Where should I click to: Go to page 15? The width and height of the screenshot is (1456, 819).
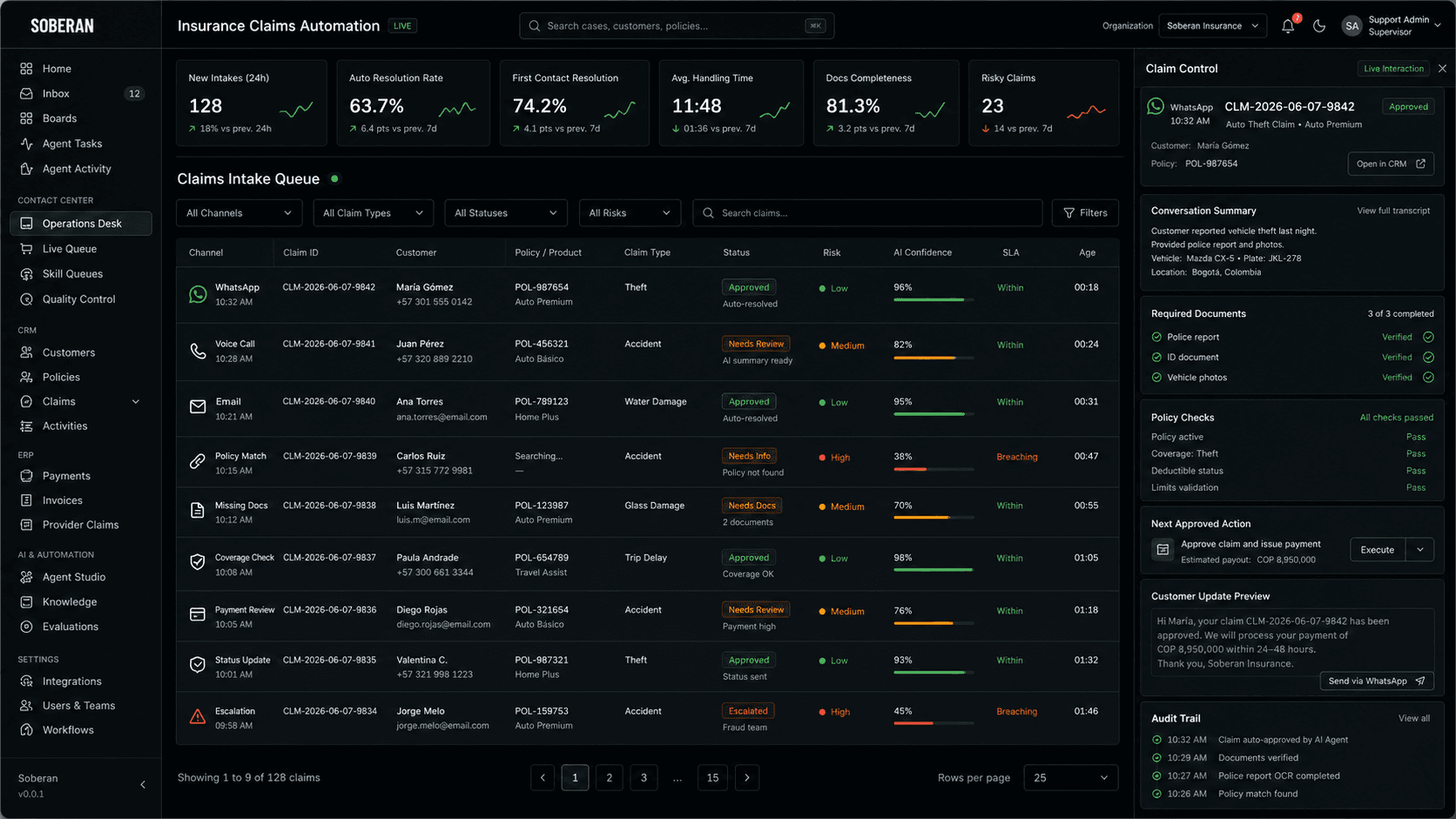coord(712,778)
